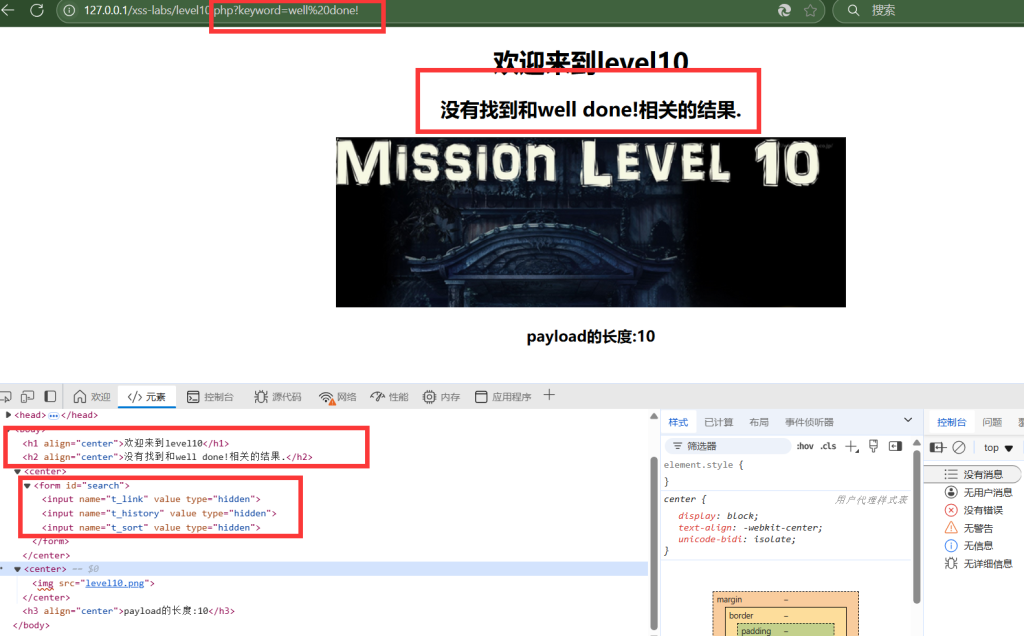
Task: Open the 性能 tab
Action: tap(389, 396)
